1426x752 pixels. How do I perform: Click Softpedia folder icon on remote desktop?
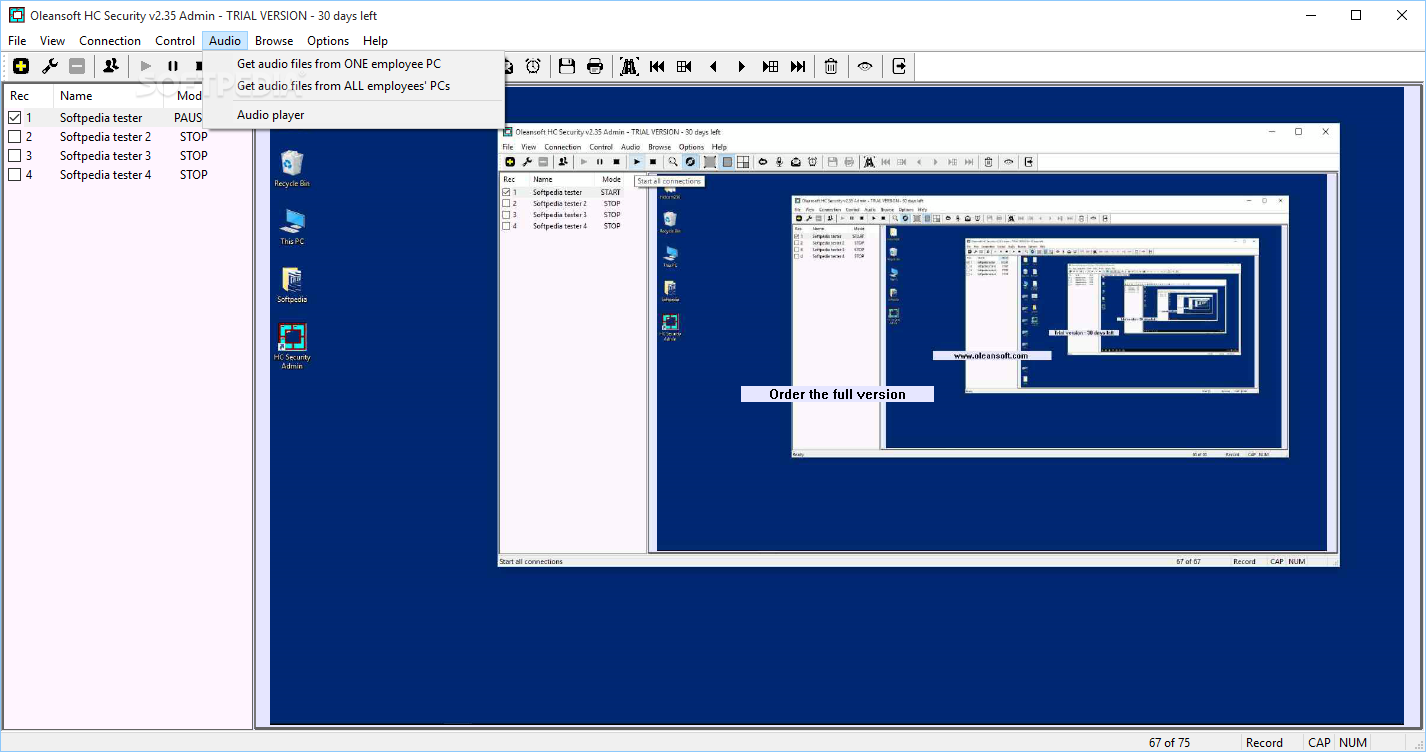(x=292, y=285)
